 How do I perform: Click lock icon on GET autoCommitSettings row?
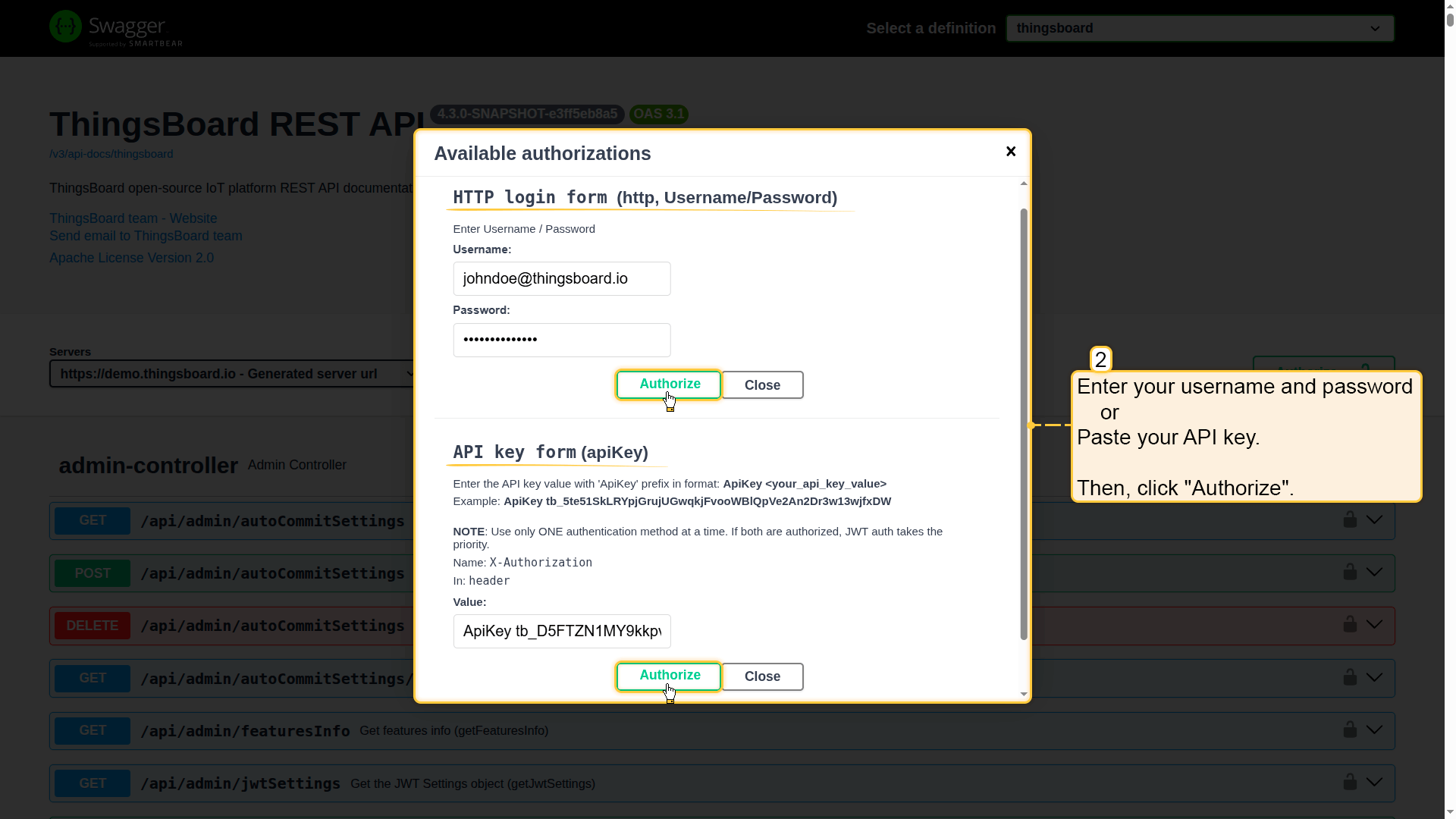(x=1350, y=519)
